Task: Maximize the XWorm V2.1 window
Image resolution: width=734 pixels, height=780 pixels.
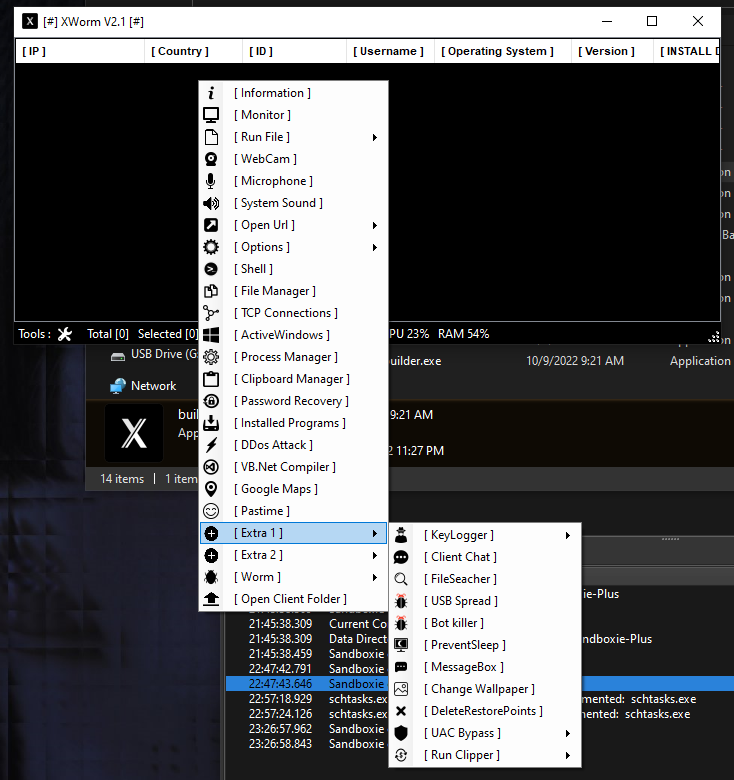Action: pyautogui.click(x=652, y=21)
